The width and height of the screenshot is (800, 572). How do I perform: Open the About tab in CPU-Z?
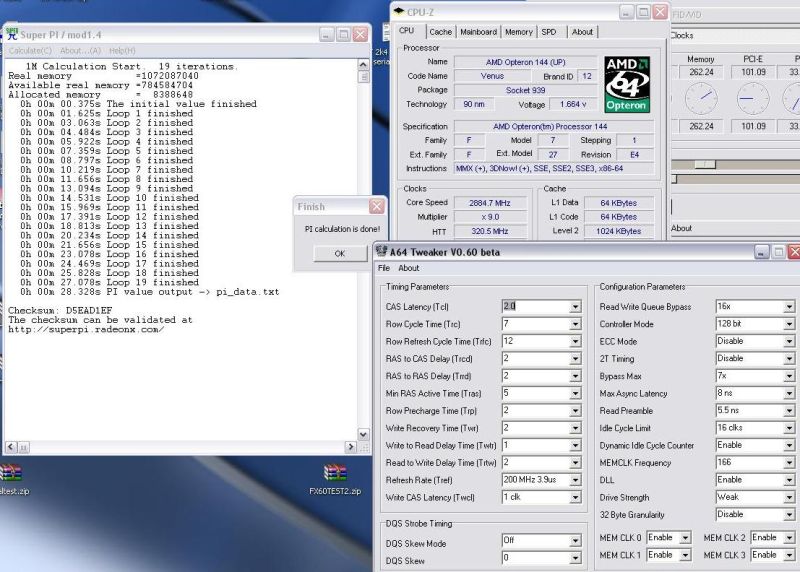coord(582,32)
